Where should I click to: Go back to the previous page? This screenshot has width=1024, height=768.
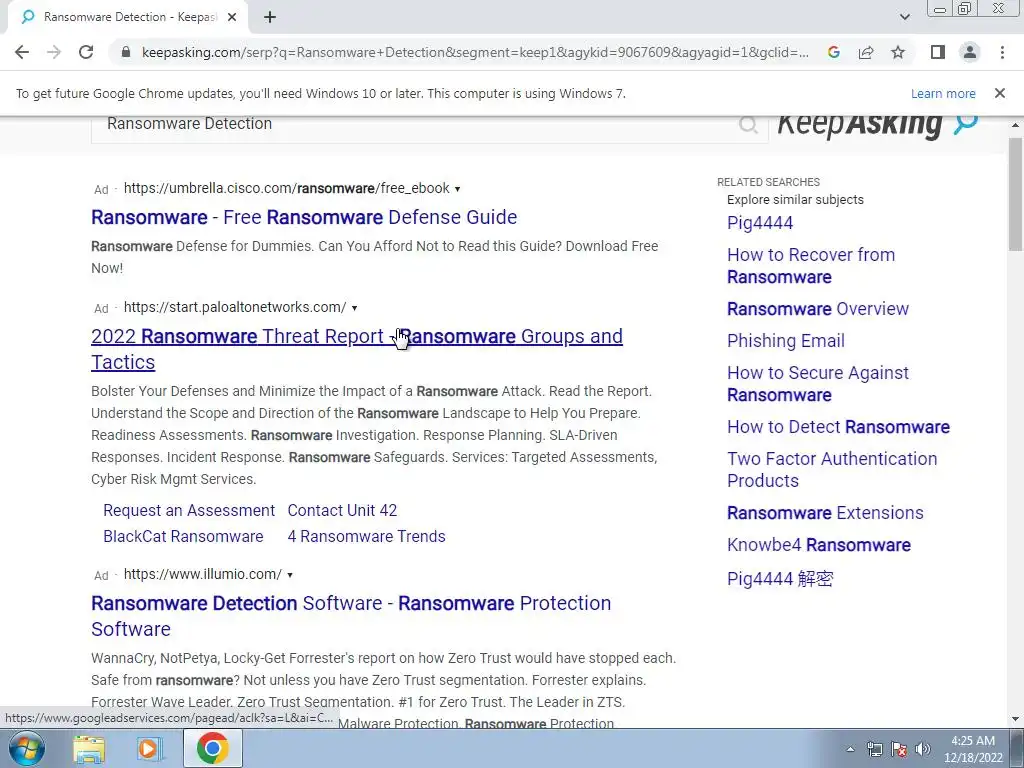pyautogui.click(x=22, y=52)
